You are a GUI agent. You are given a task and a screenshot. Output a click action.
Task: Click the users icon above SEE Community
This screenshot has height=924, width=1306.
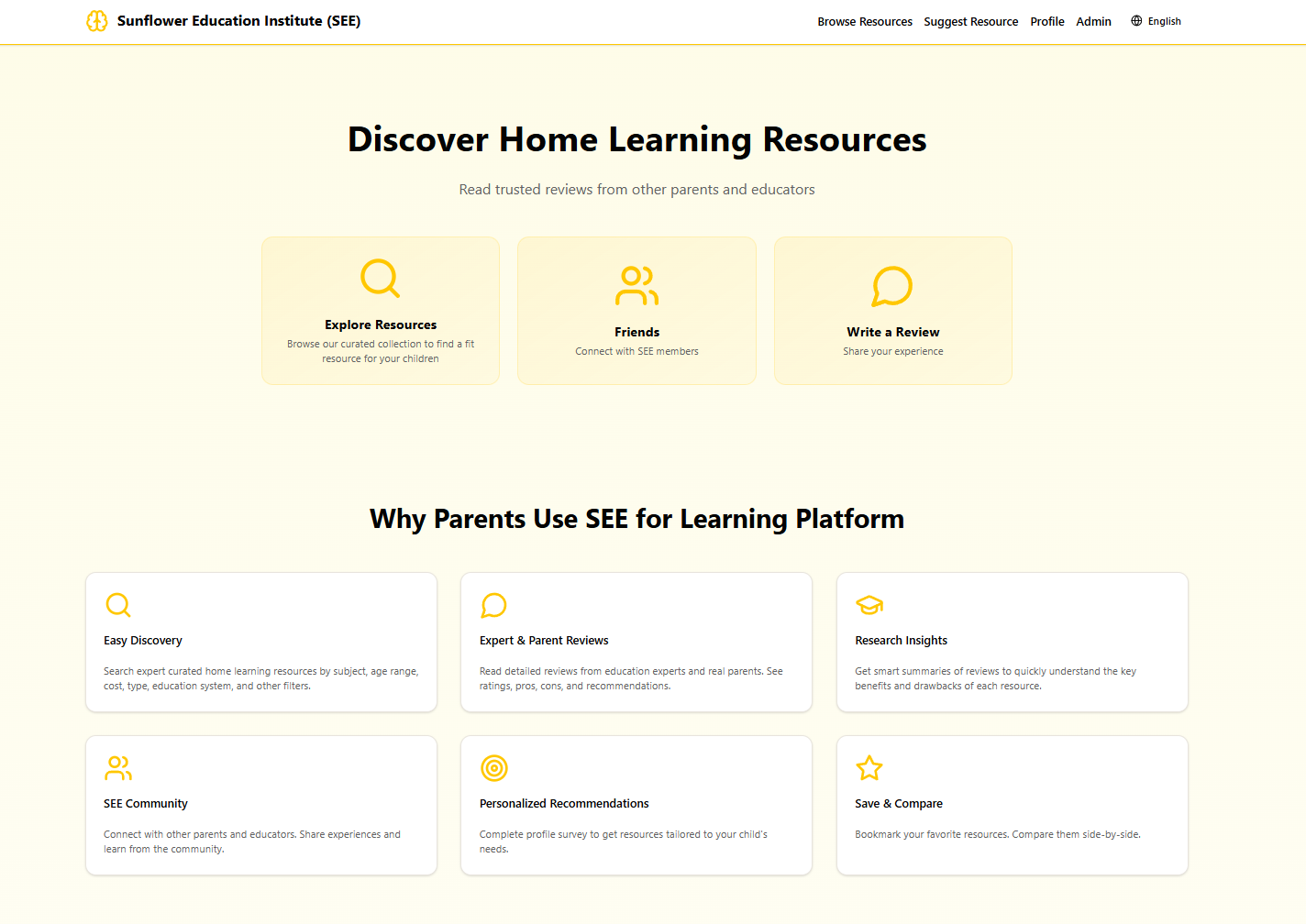pos(118,768)
